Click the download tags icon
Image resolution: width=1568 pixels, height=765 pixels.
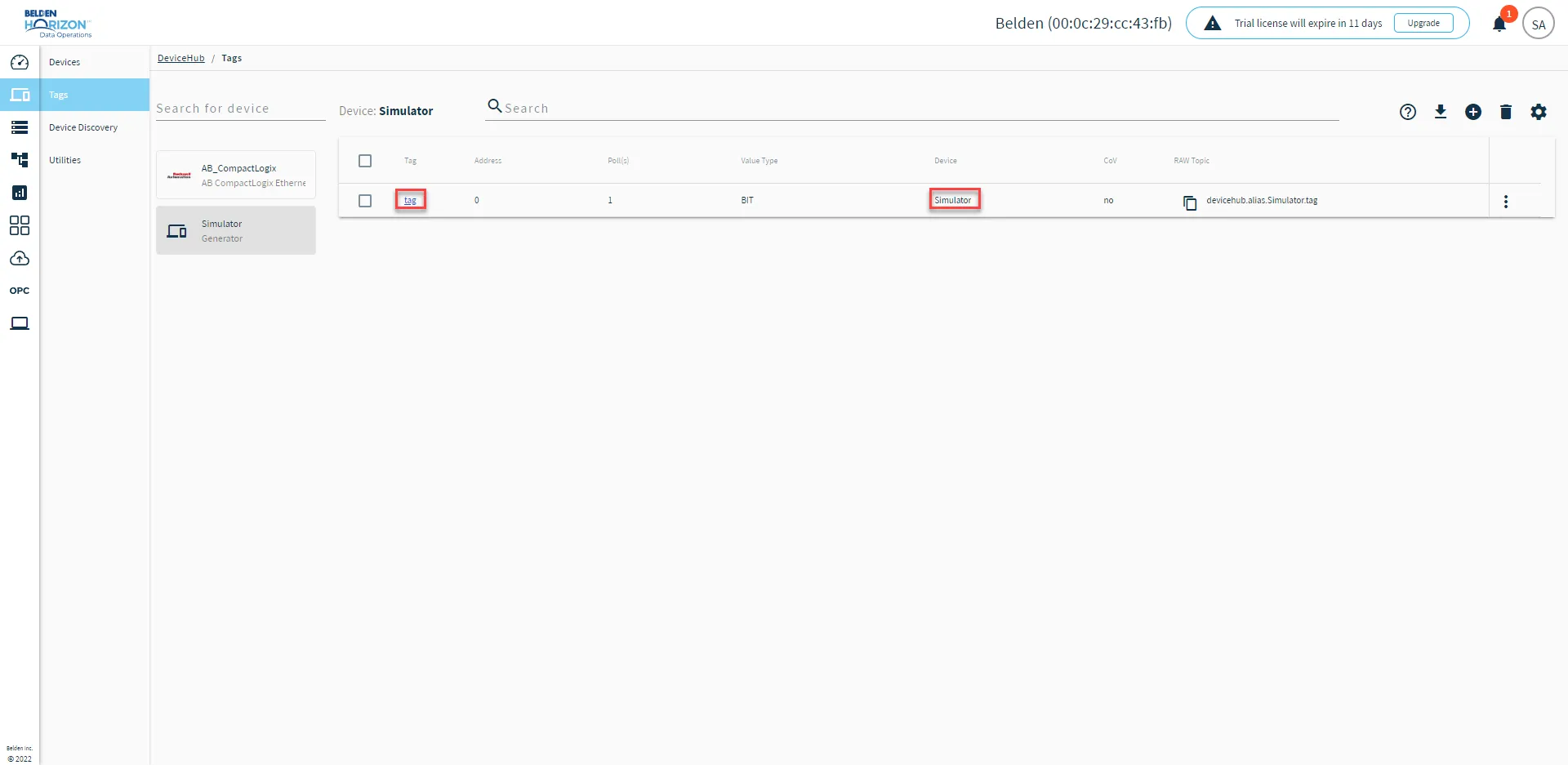pyautogui.click(x=1441, y=112)
